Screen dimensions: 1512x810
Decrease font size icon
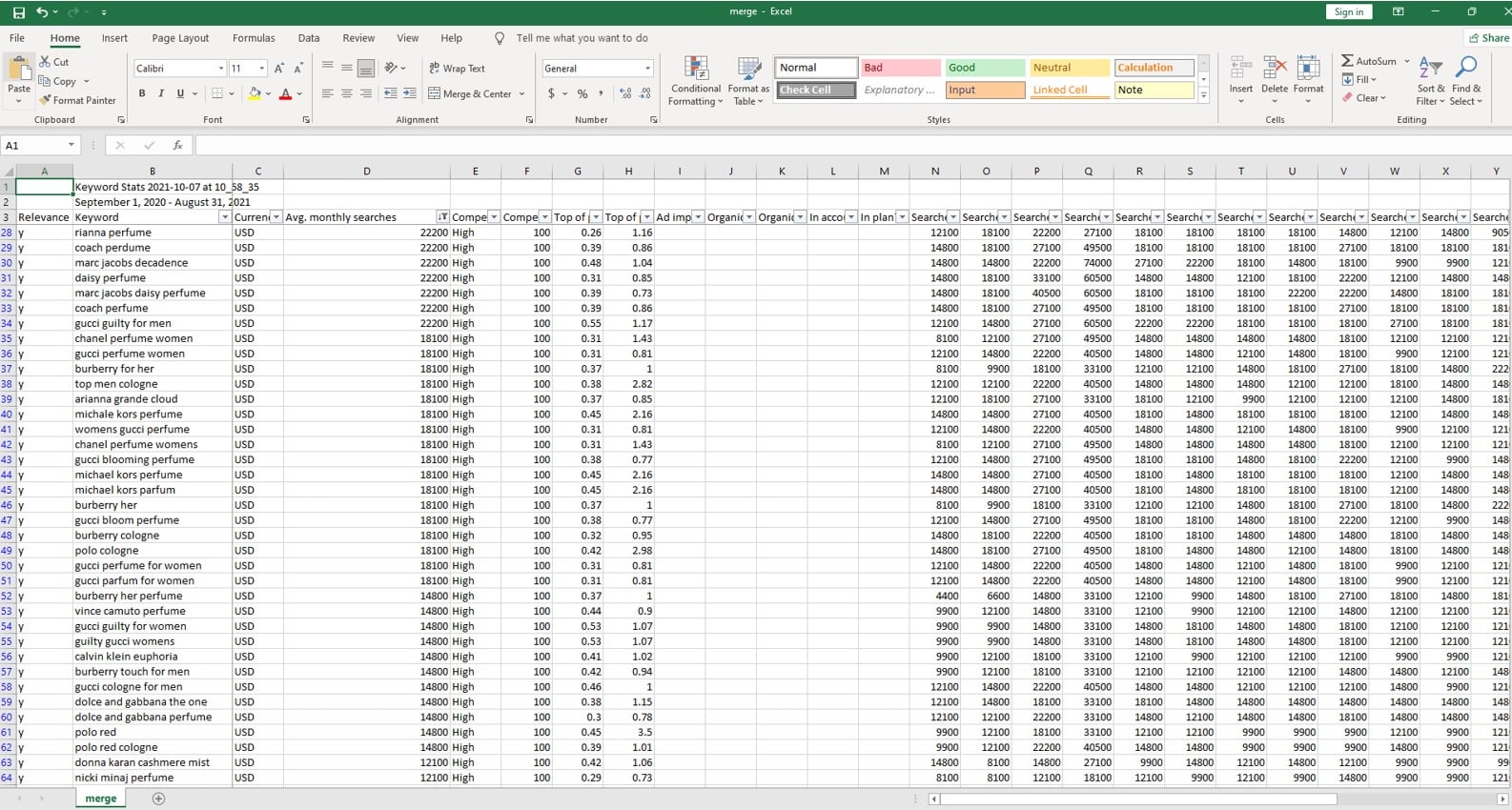[x=298, y=69]
